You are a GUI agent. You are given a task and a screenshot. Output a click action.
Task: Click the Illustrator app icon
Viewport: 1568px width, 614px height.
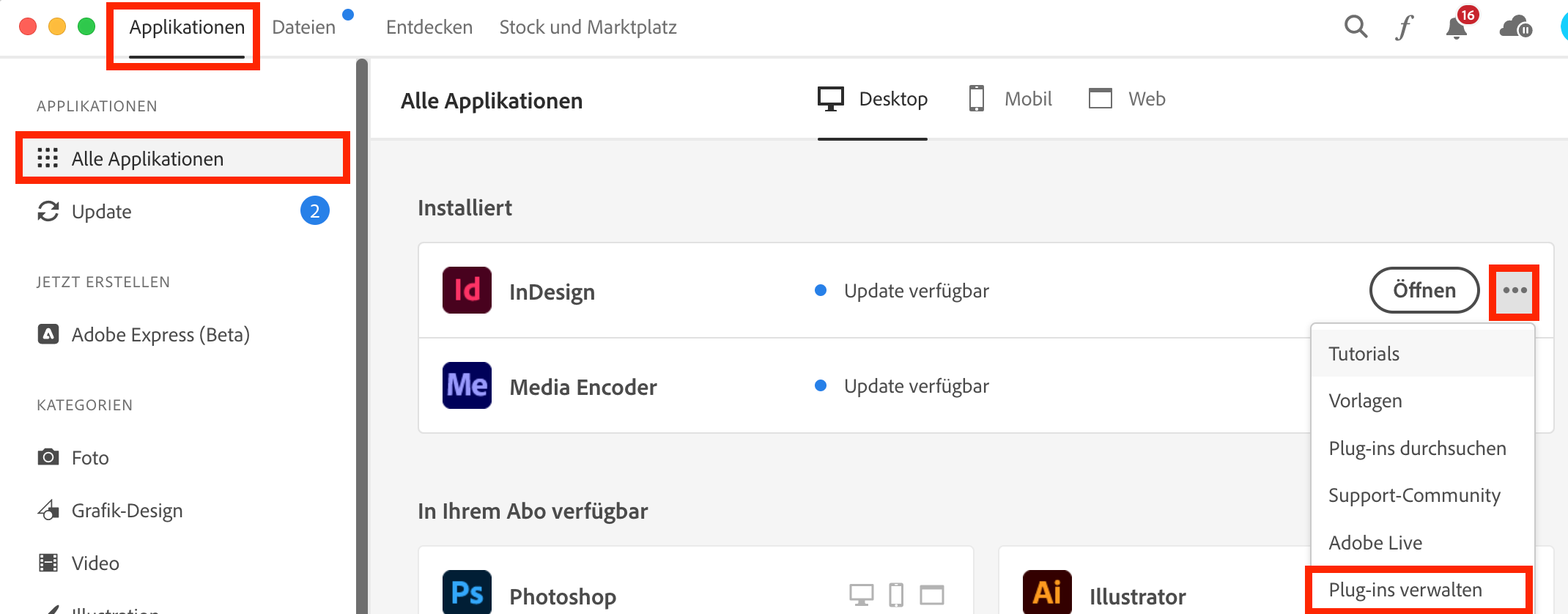click(x=1046, y=592)
